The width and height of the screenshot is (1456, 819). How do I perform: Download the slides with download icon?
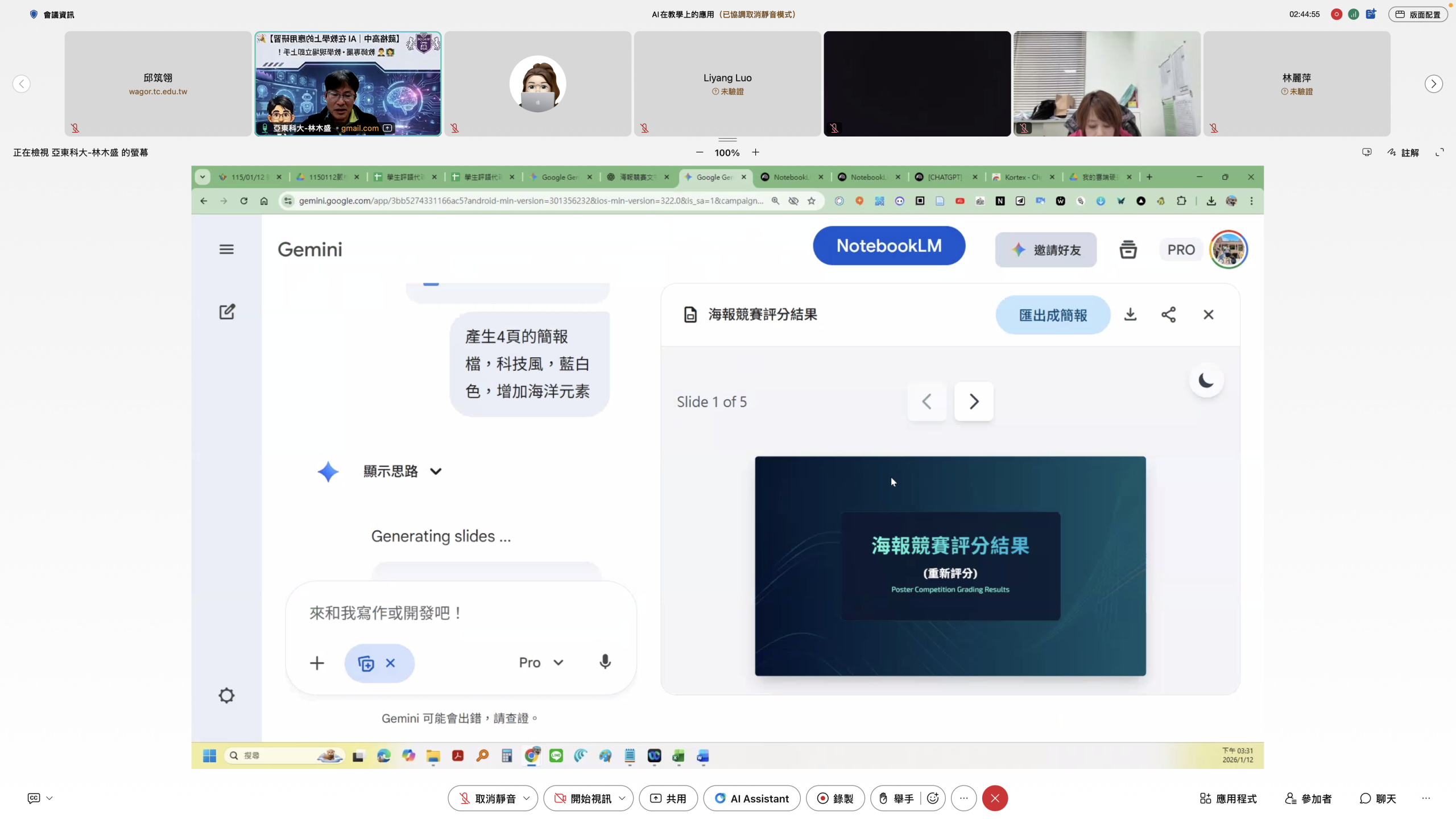pyautogui.click(x=1130, y=315)
